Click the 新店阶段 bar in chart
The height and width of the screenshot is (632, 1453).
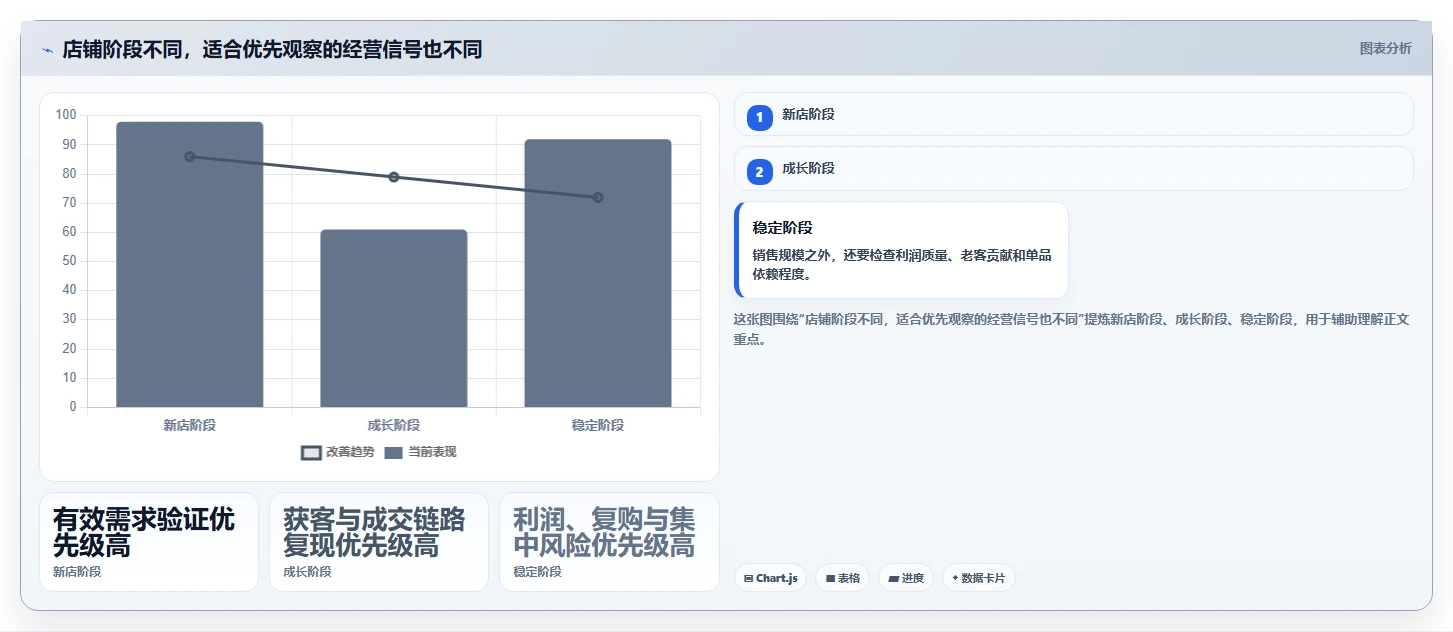pos(189,265)
